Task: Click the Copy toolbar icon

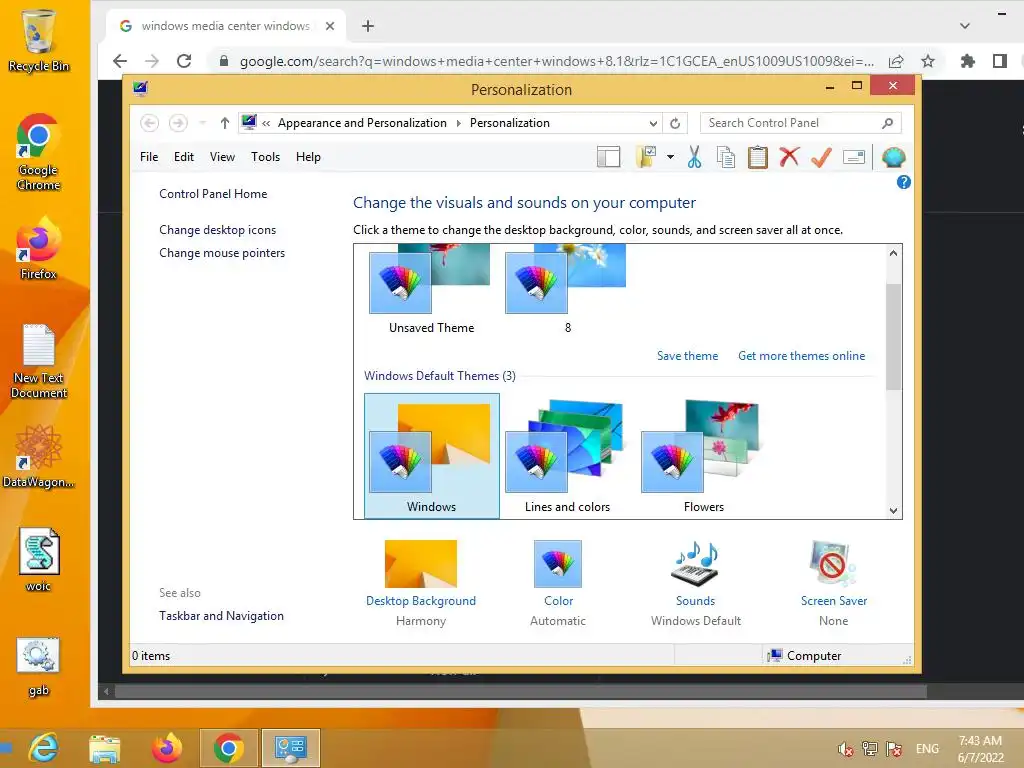Action: pos(726,157)
